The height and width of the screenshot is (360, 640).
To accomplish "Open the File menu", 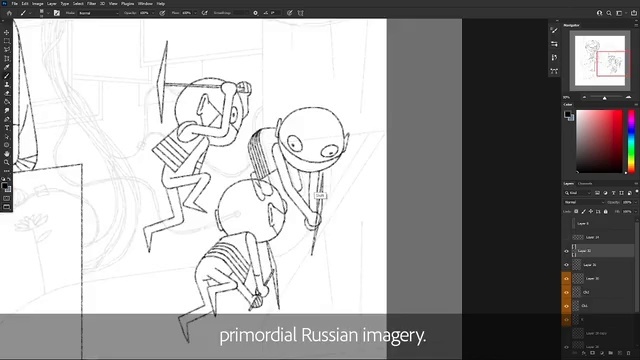I will [x=14, y=4].
